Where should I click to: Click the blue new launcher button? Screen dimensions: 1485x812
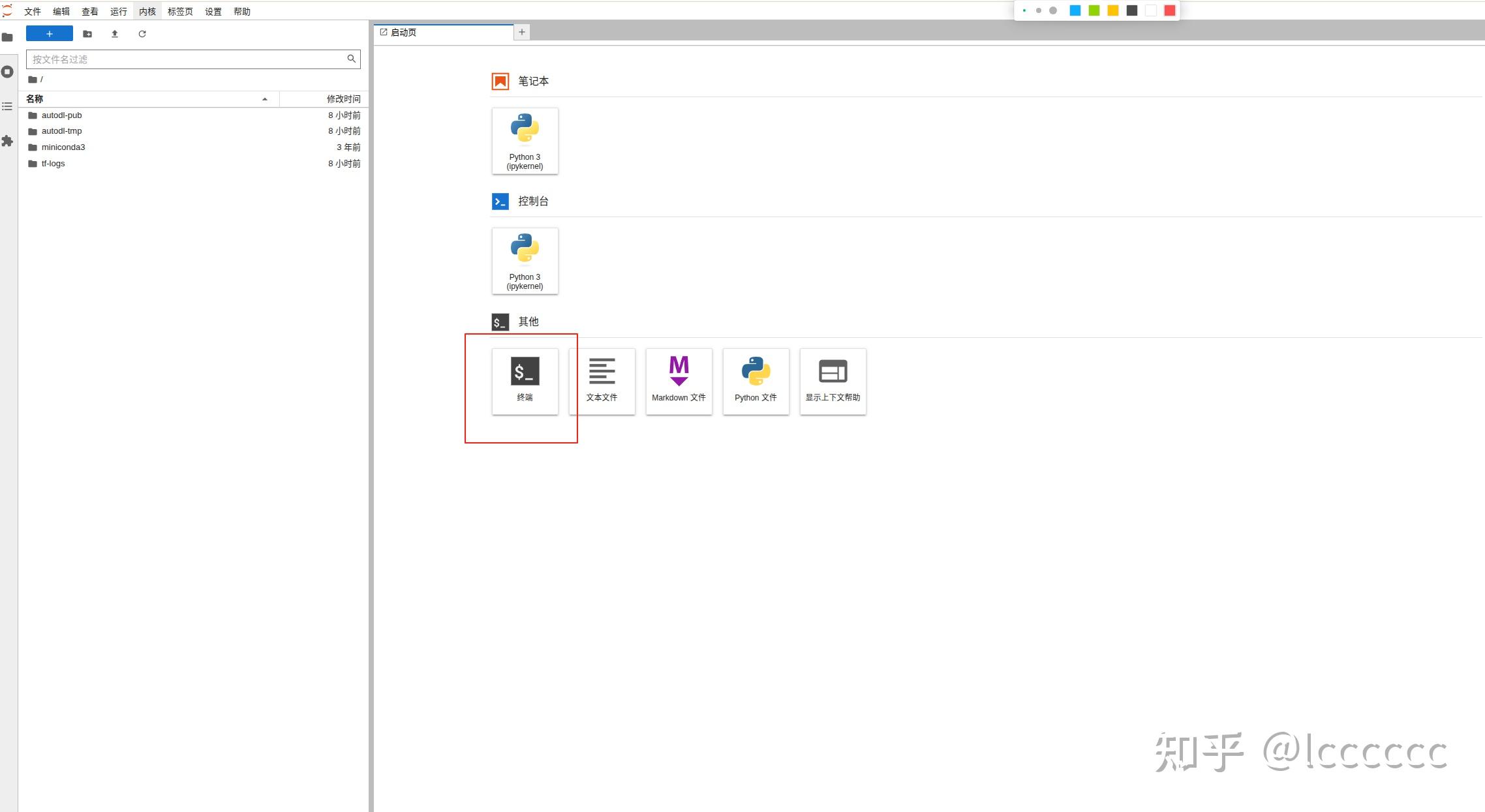pos(50,34)
